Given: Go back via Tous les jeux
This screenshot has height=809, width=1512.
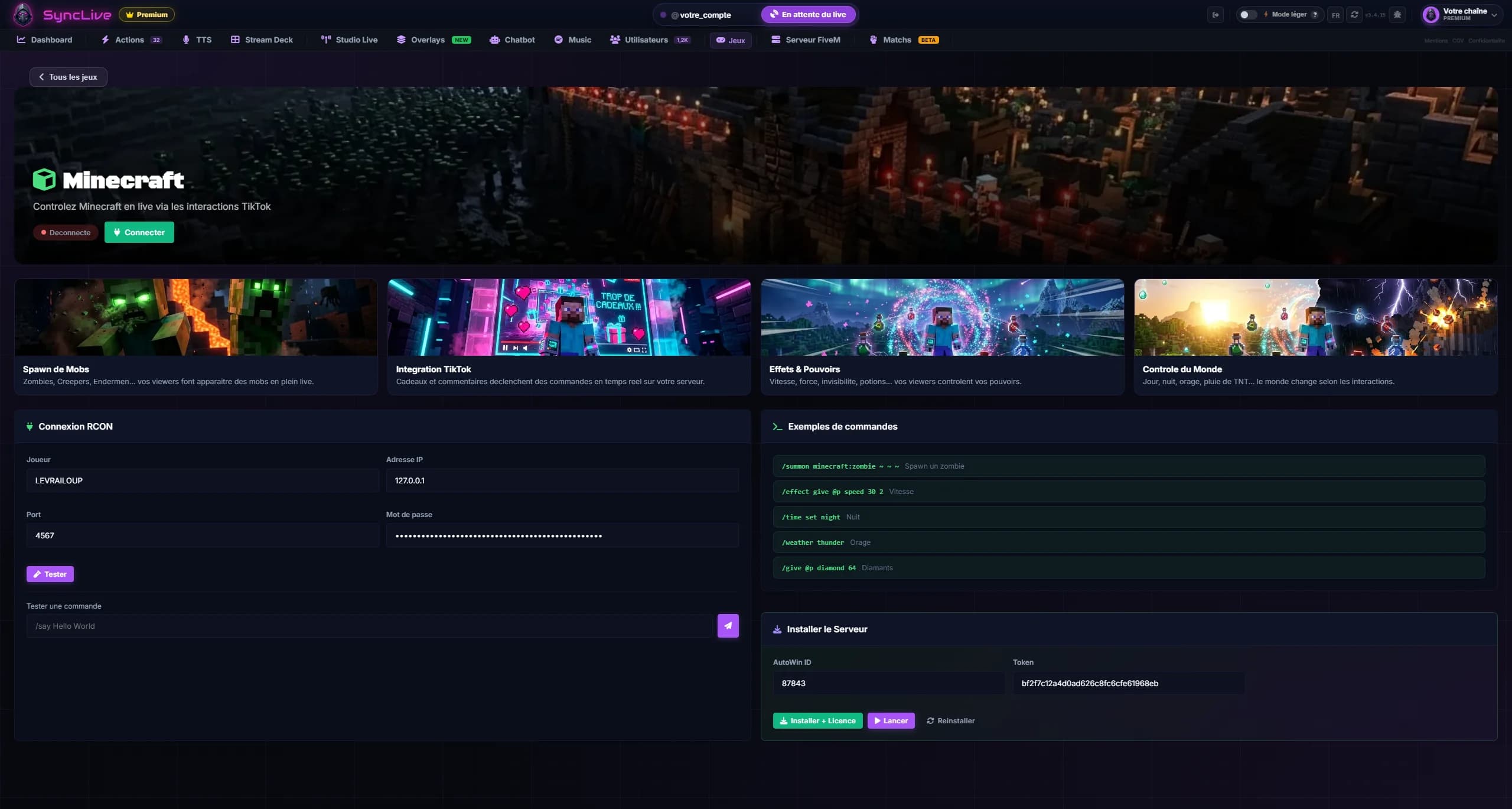Looking at the screenshot, I should point(69,77).
